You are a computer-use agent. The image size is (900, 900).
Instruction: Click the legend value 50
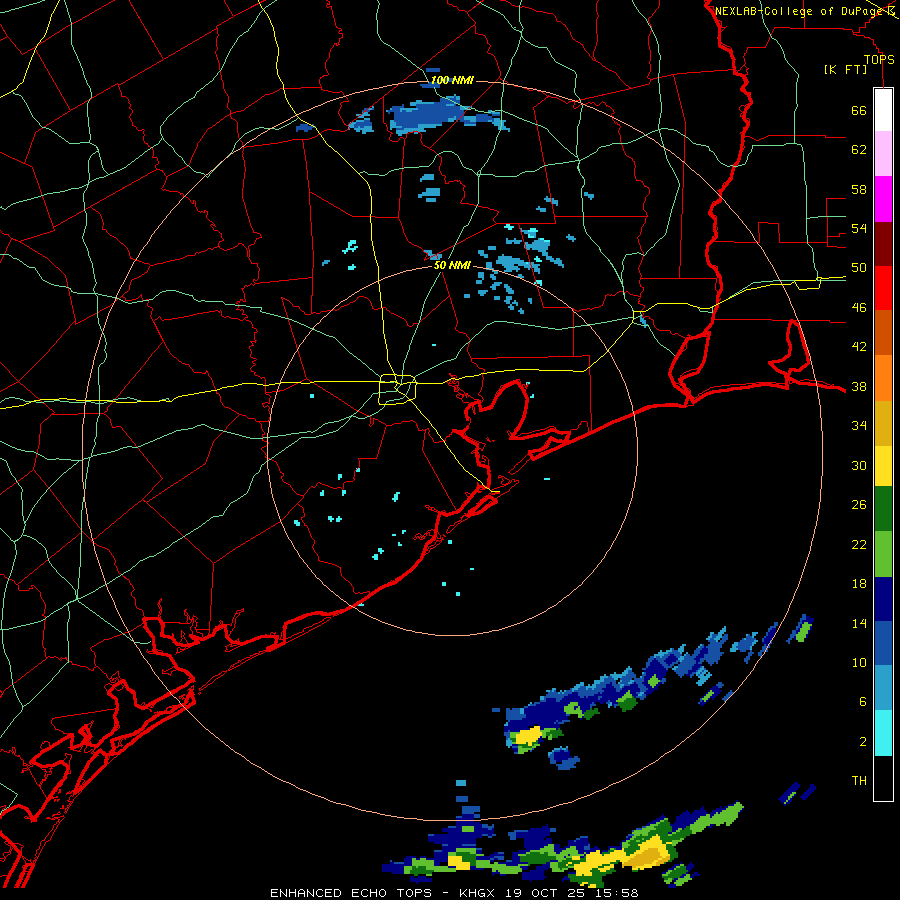click(859, 268)
